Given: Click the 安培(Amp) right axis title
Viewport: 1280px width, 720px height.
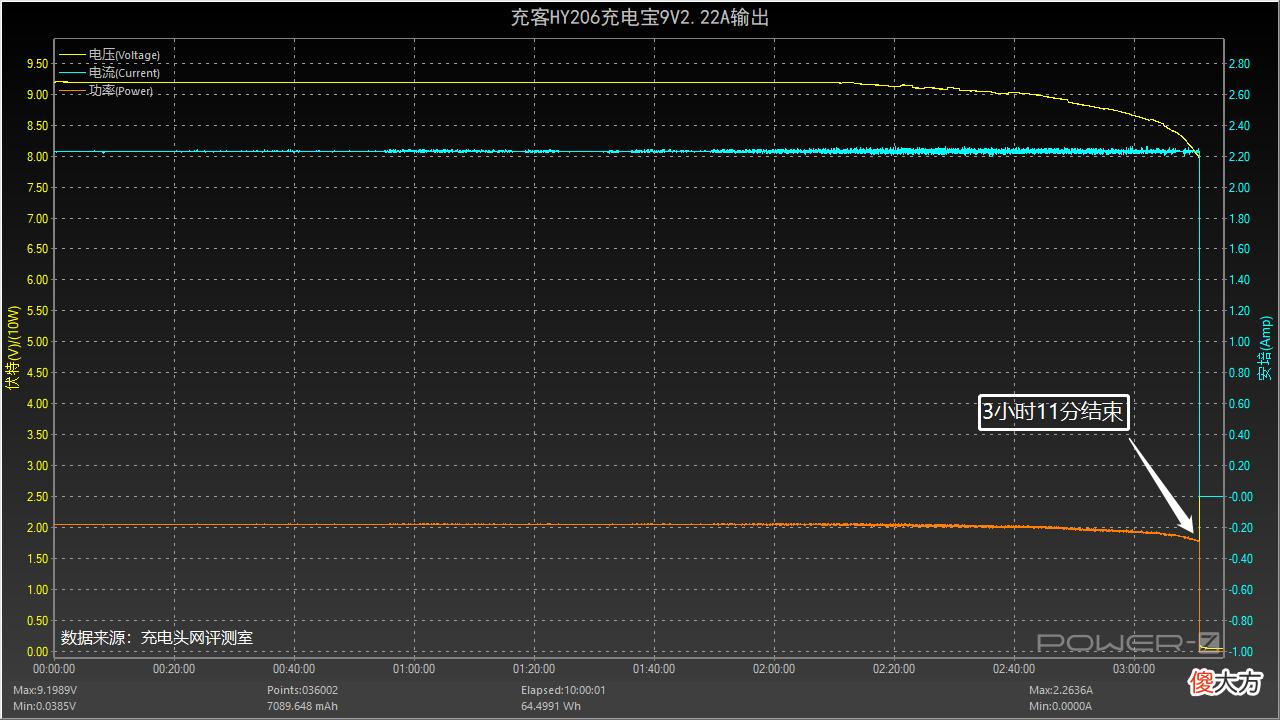Looking at the screenshot, I should coord(1265,348).
